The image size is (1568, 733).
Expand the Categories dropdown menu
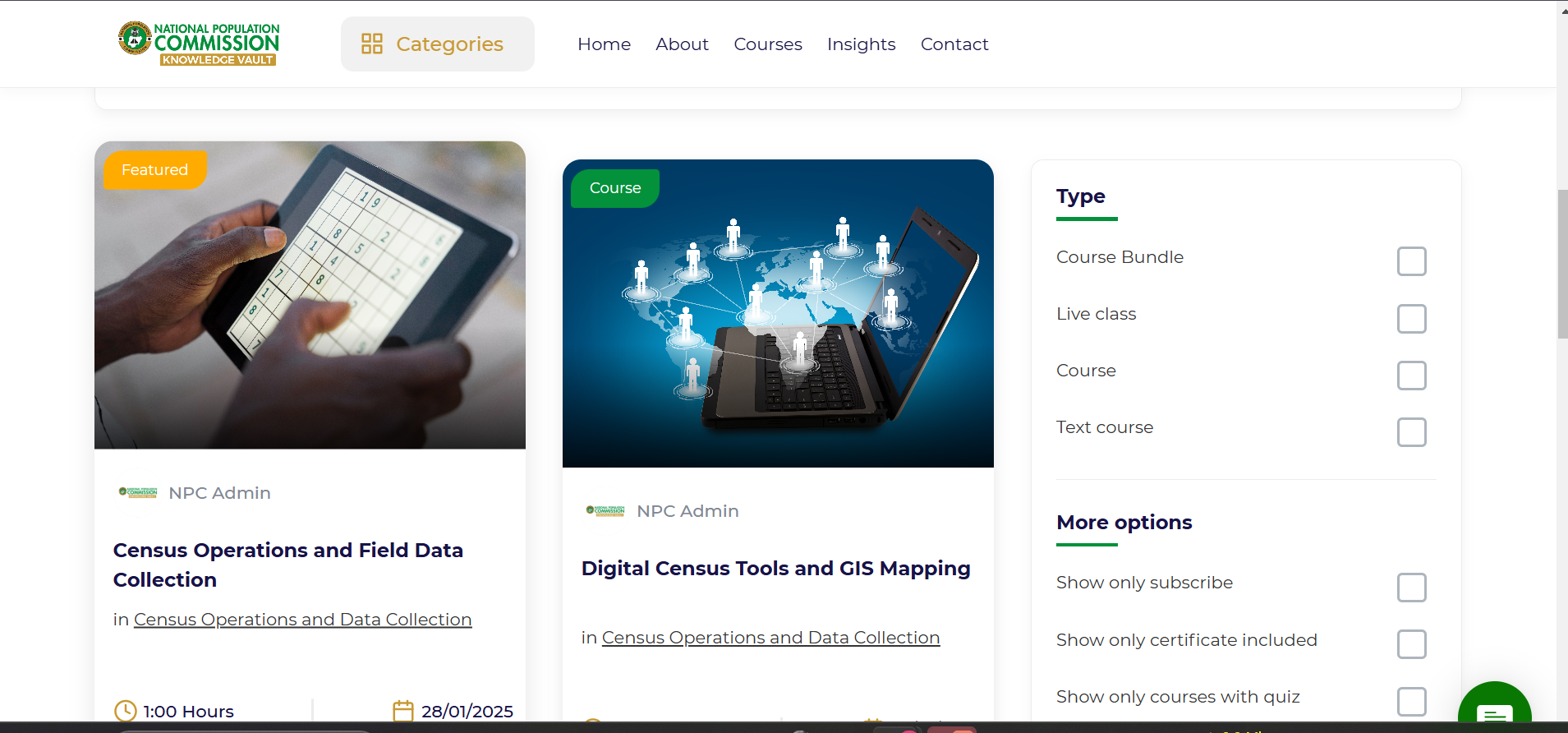[438, 44]
